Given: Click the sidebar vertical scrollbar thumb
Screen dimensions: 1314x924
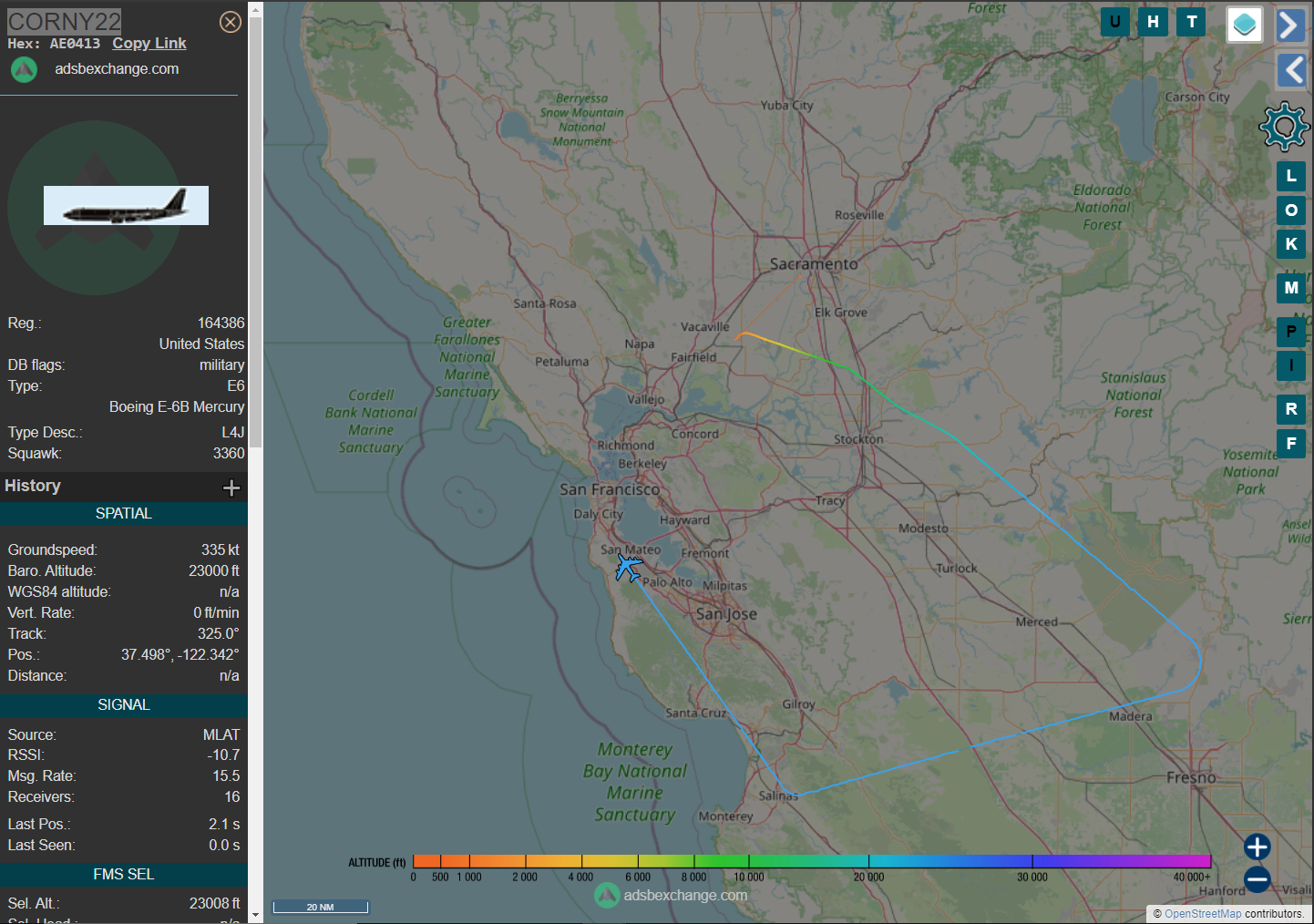Looking at the screenshot, I should point(255,232).
